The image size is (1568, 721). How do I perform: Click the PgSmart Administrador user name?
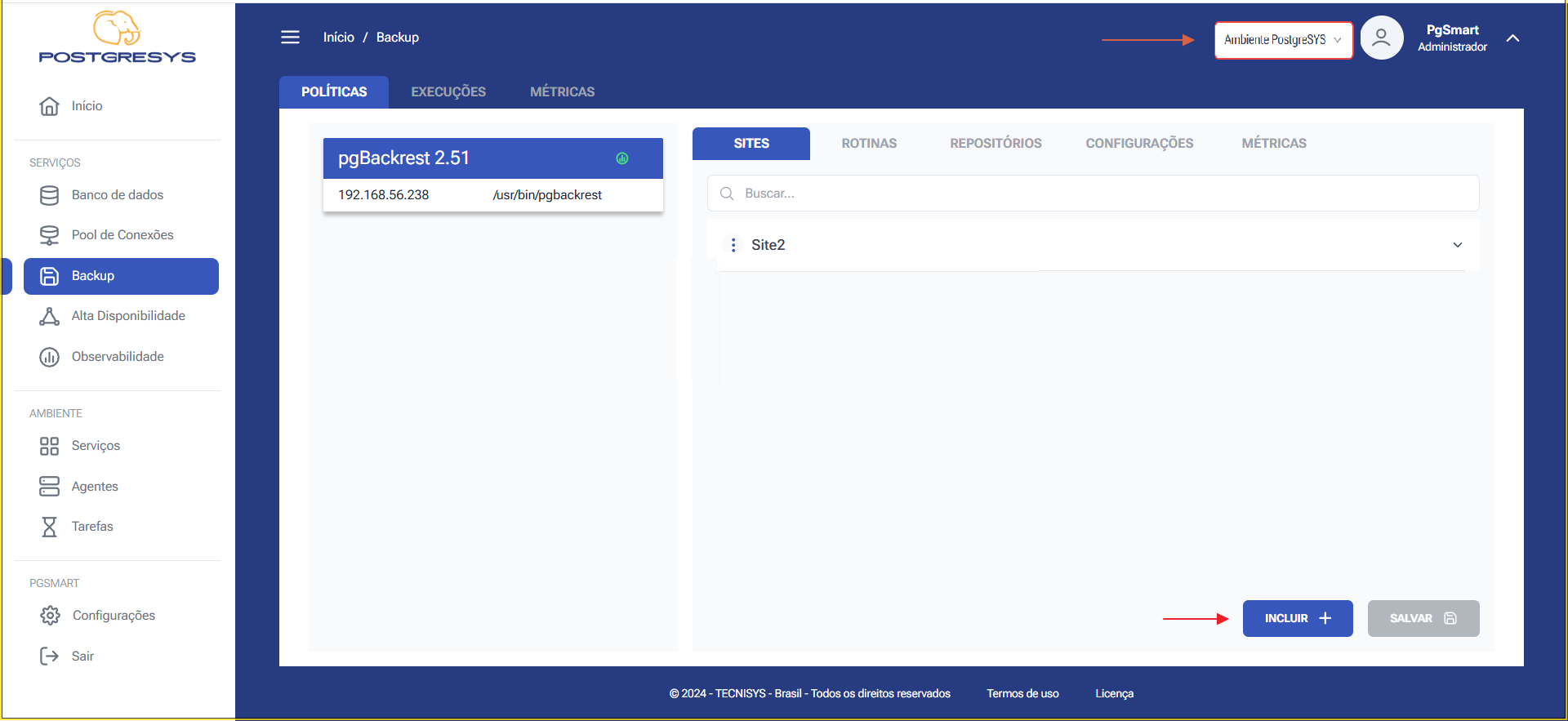(x=1452, y=38)
